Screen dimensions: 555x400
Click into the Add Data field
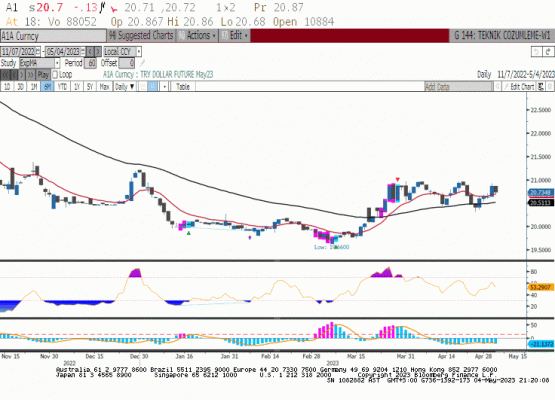(458, 87)
